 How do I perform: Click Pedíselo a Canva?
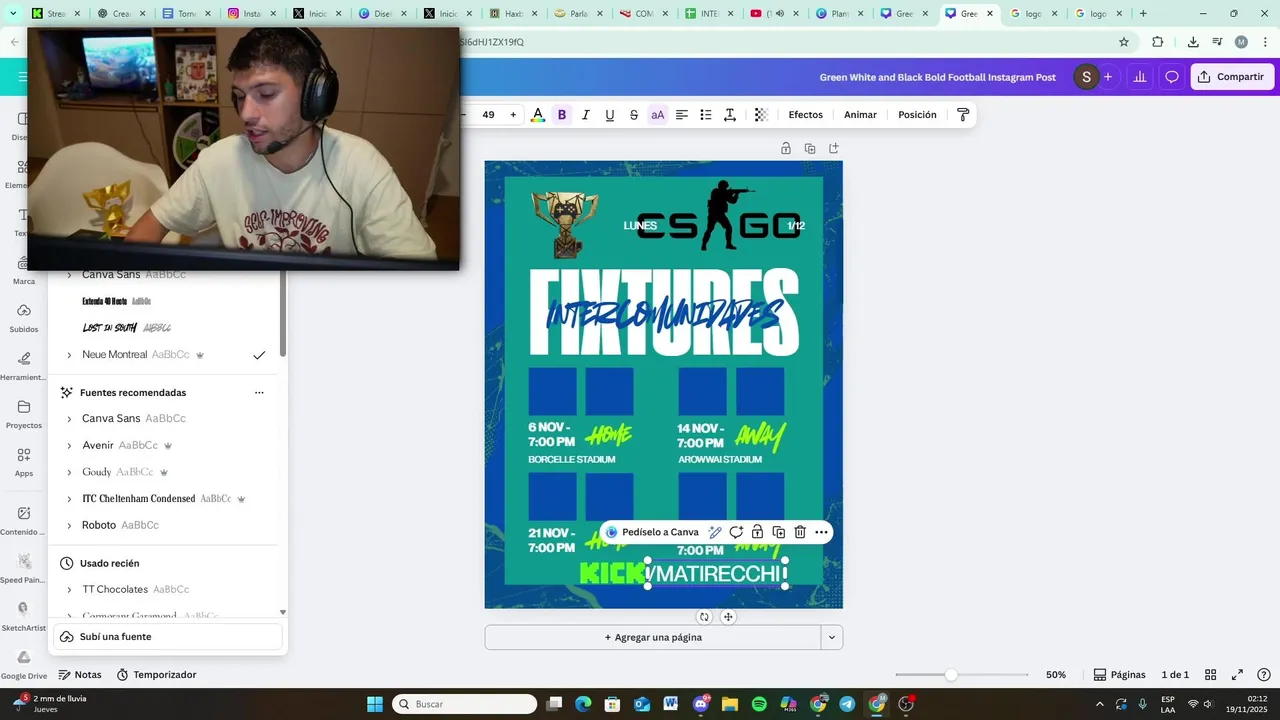pos(652,532)
